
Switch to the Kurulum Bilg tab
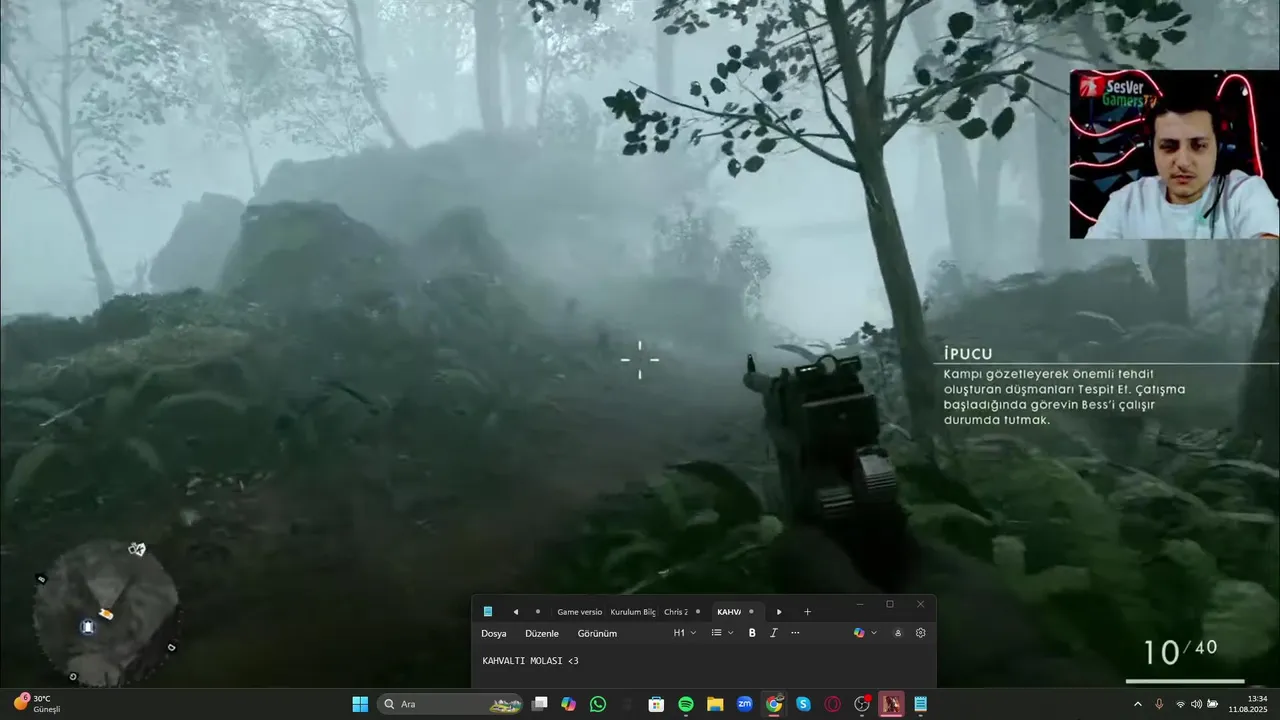coord(633,612)
